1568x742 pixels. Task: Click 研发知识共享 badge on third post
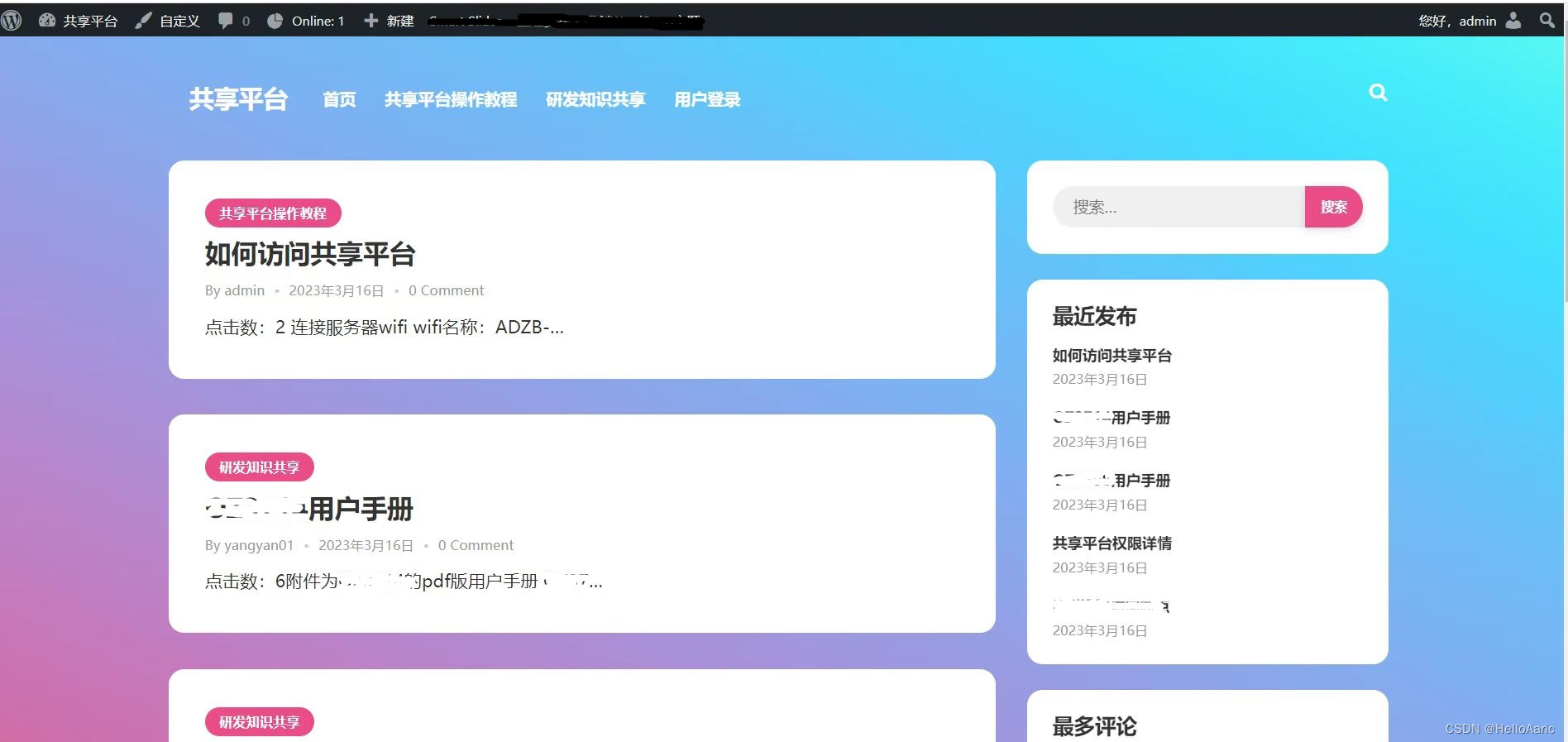(x=260, y=722)
